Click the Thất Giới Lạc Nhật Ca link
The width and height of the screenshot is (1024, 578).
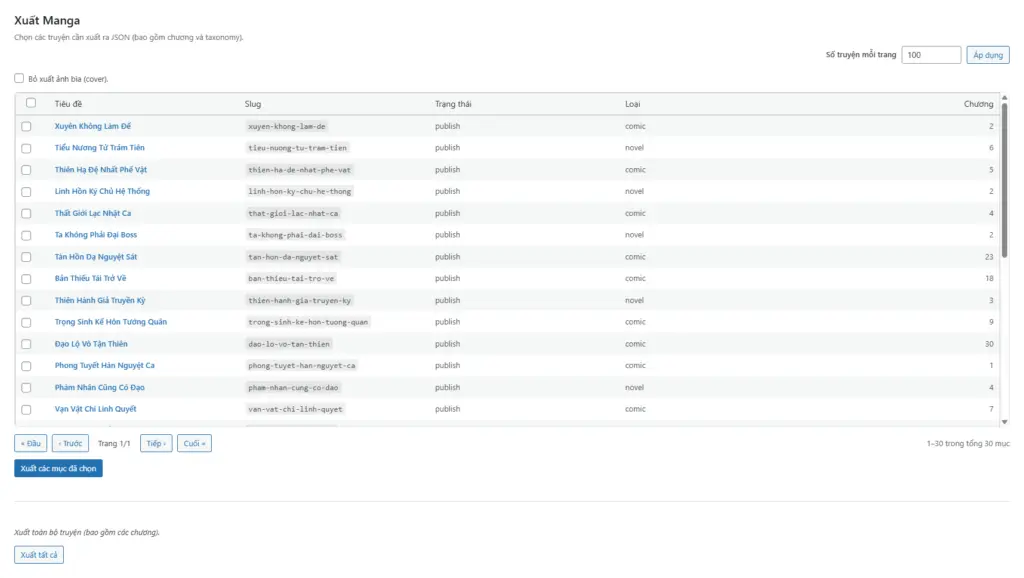(93, 213)
